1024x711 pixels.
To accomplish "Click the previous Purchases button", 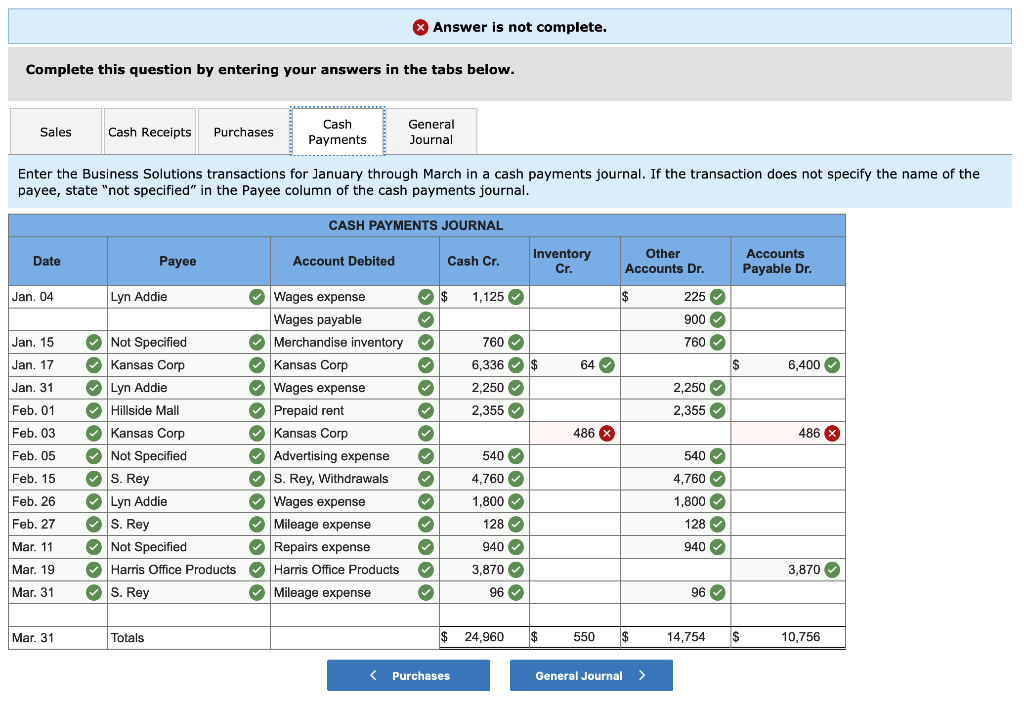I will pyautogui.click(x=408, y=675).
